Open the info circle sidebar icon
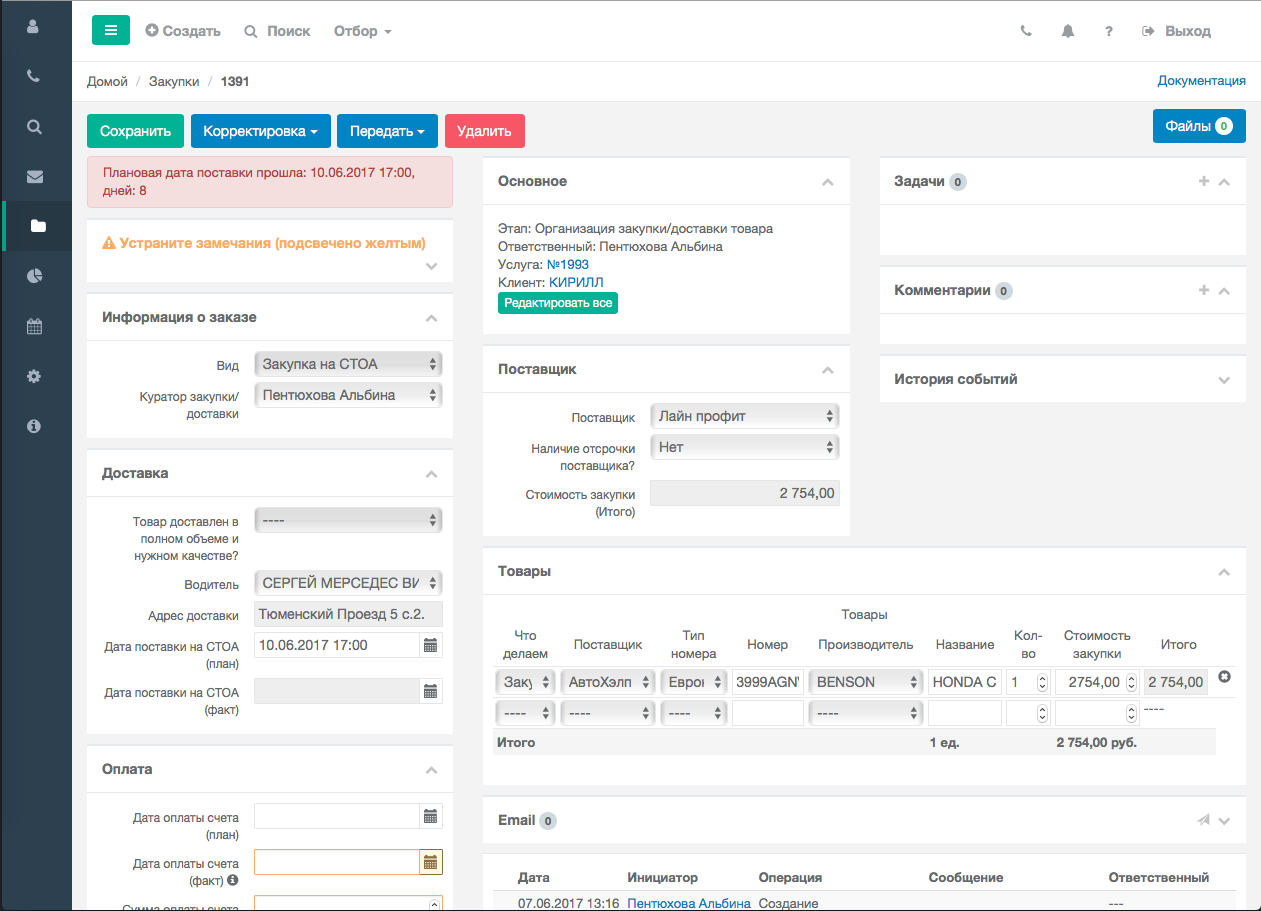1261x911 pixels. [x=34, y=426]
